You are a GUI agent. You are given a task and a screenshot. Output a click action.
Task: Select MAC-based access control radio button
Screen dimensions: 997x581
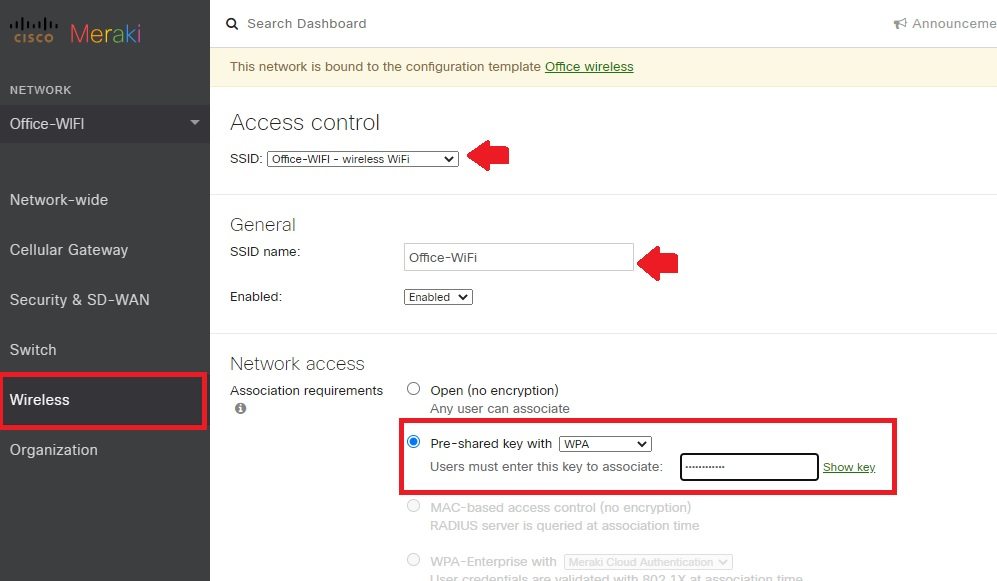tap(414, 506)
